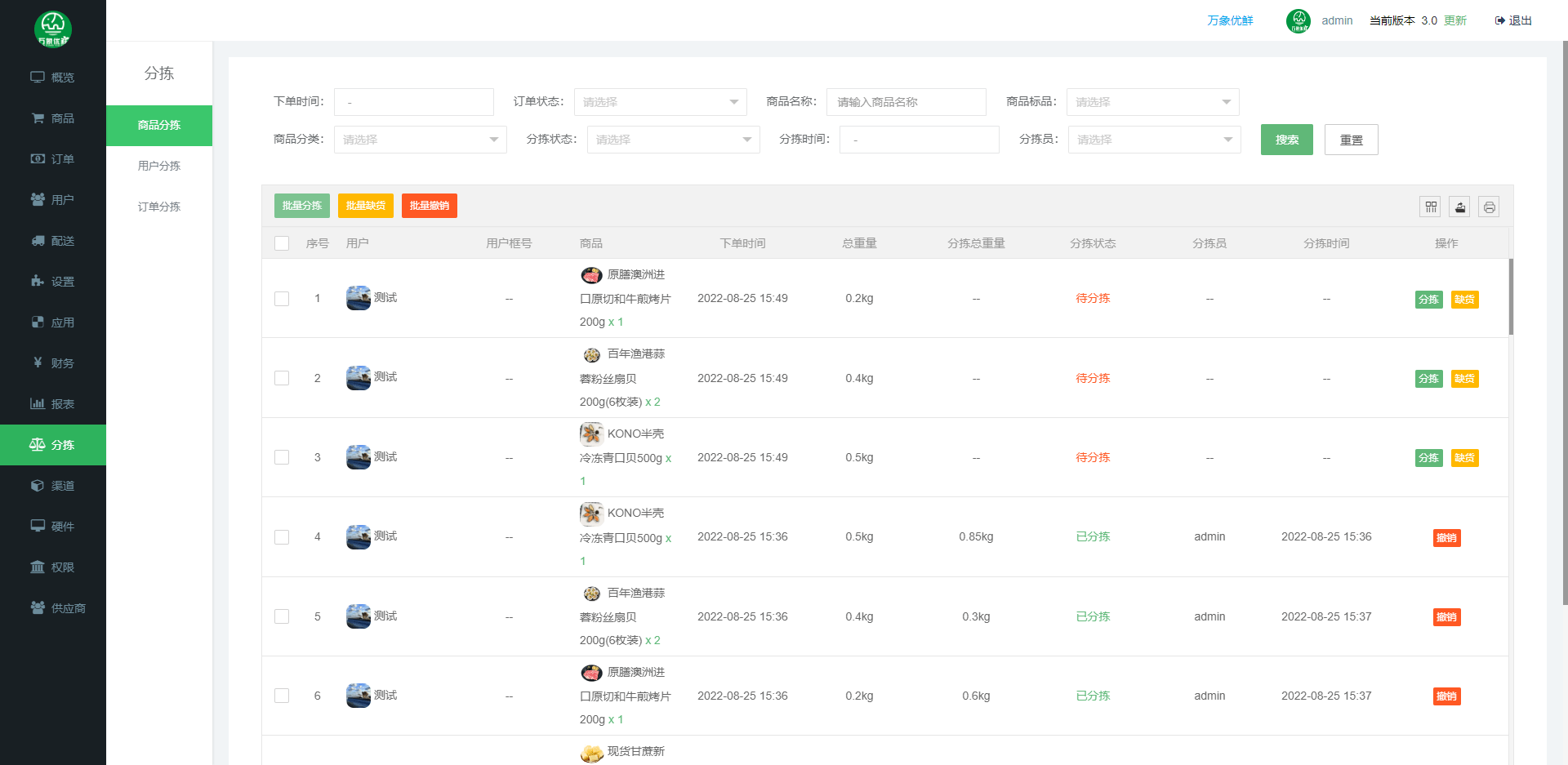Open 配送 in the left sidebar

click(53, 241)
